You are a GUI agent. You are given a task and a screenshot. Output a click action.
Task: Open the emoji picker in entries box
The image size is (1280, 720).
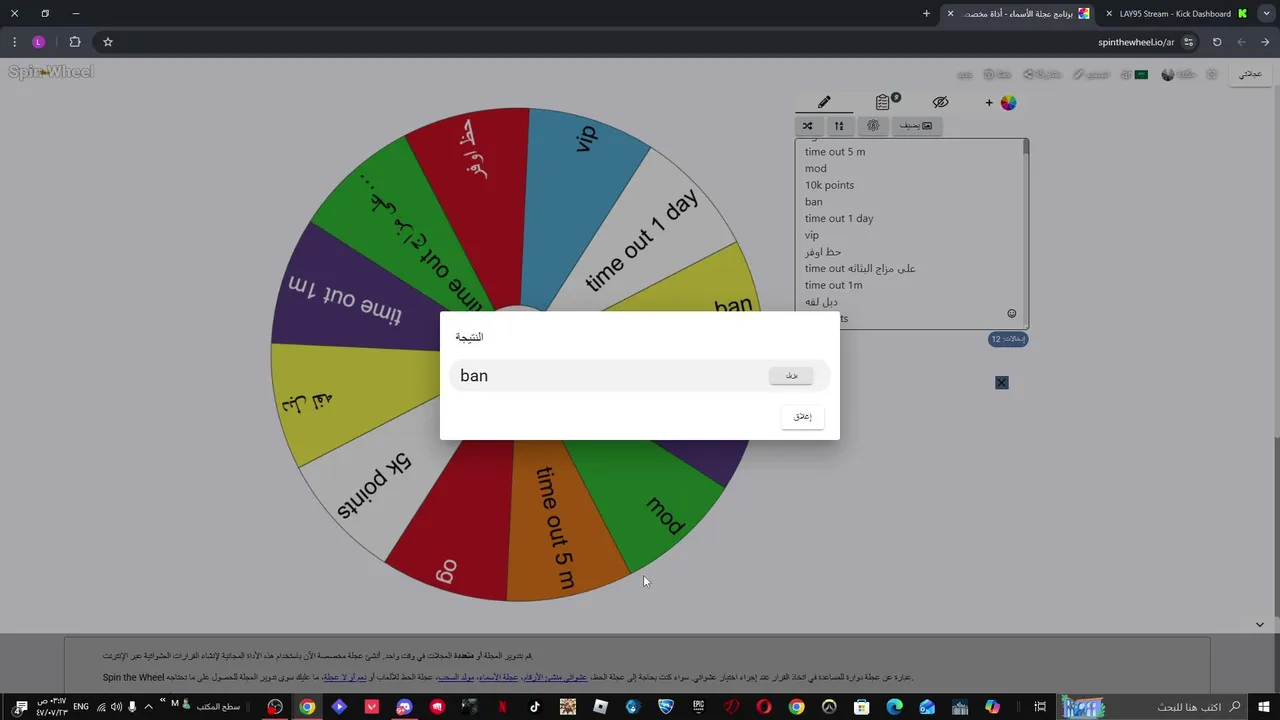point(1012,313)
